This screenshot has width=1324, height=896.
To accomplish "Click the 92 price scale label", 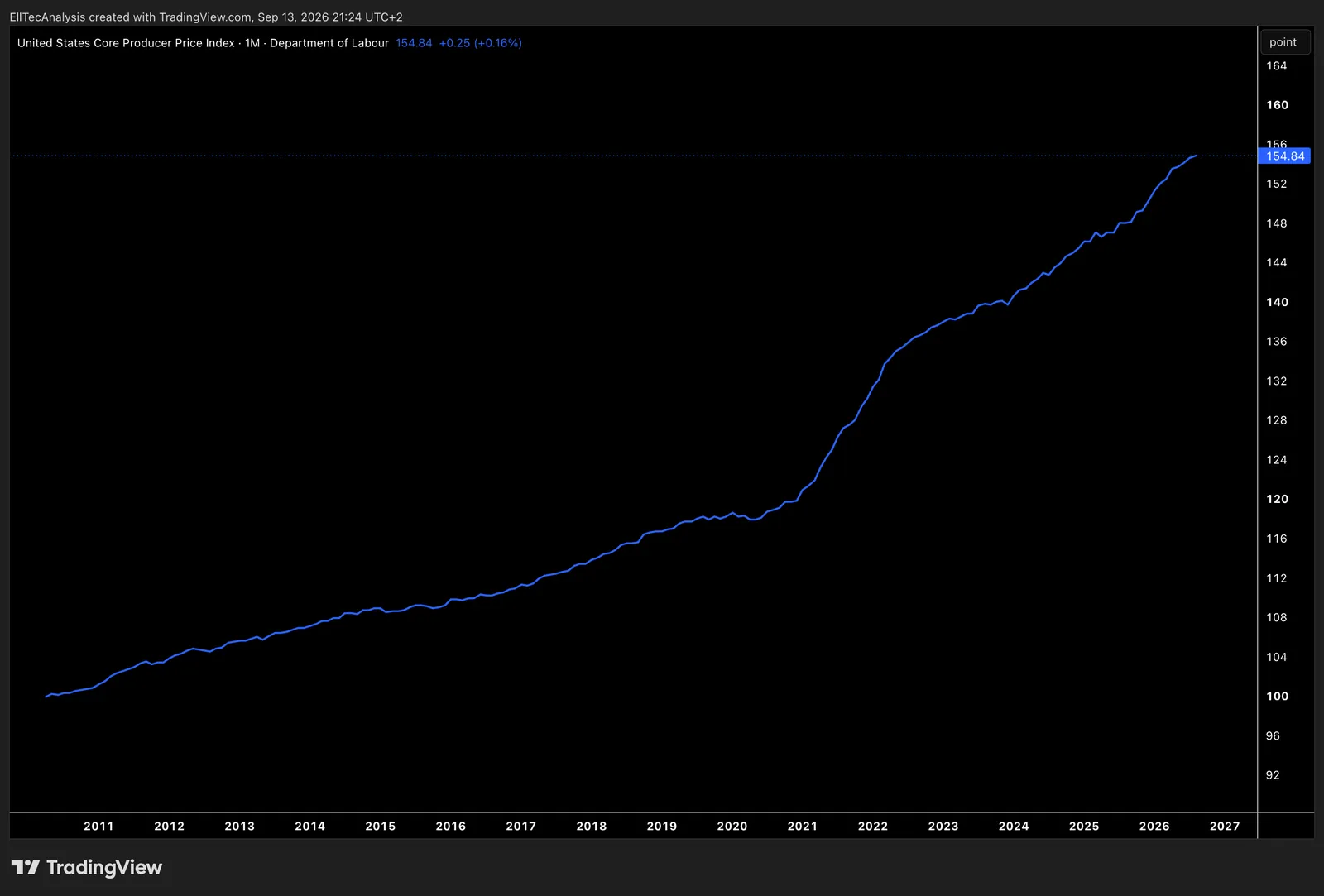I will coord(1273,775).
